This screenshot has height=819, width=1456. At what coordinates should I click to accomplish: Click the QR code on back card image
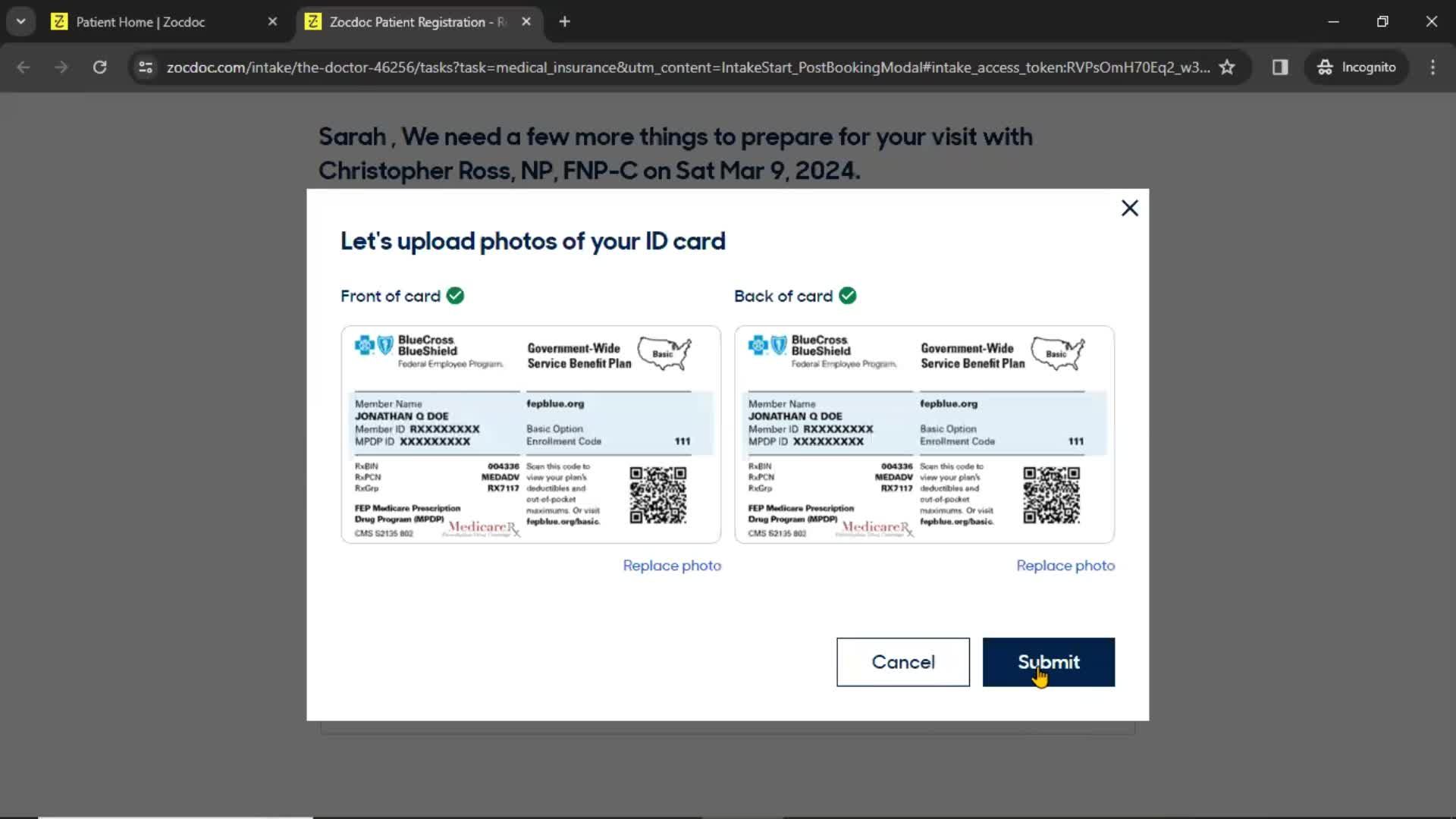click(x=1051, y=495)
